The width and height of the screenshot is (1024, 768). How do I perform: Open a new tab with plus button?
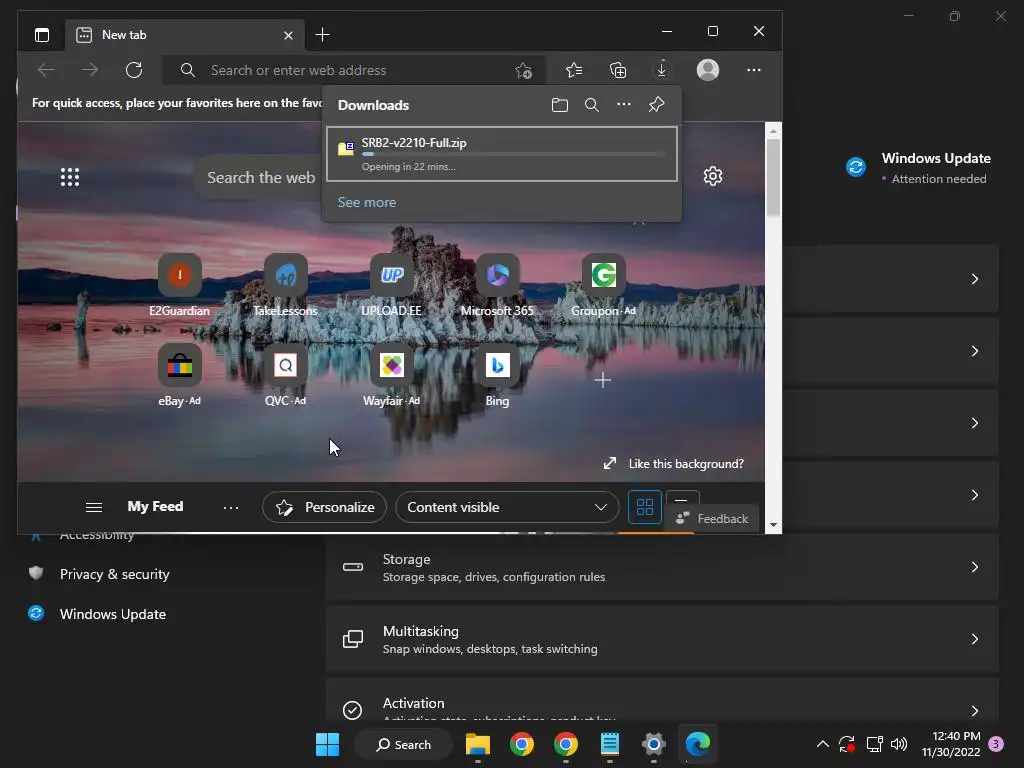pos(322,35)
